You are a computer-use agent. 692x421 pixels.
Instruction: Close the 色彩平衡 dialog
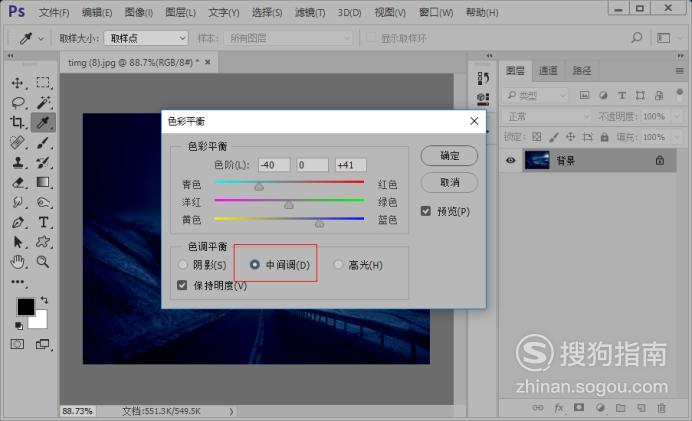(474, 121)
